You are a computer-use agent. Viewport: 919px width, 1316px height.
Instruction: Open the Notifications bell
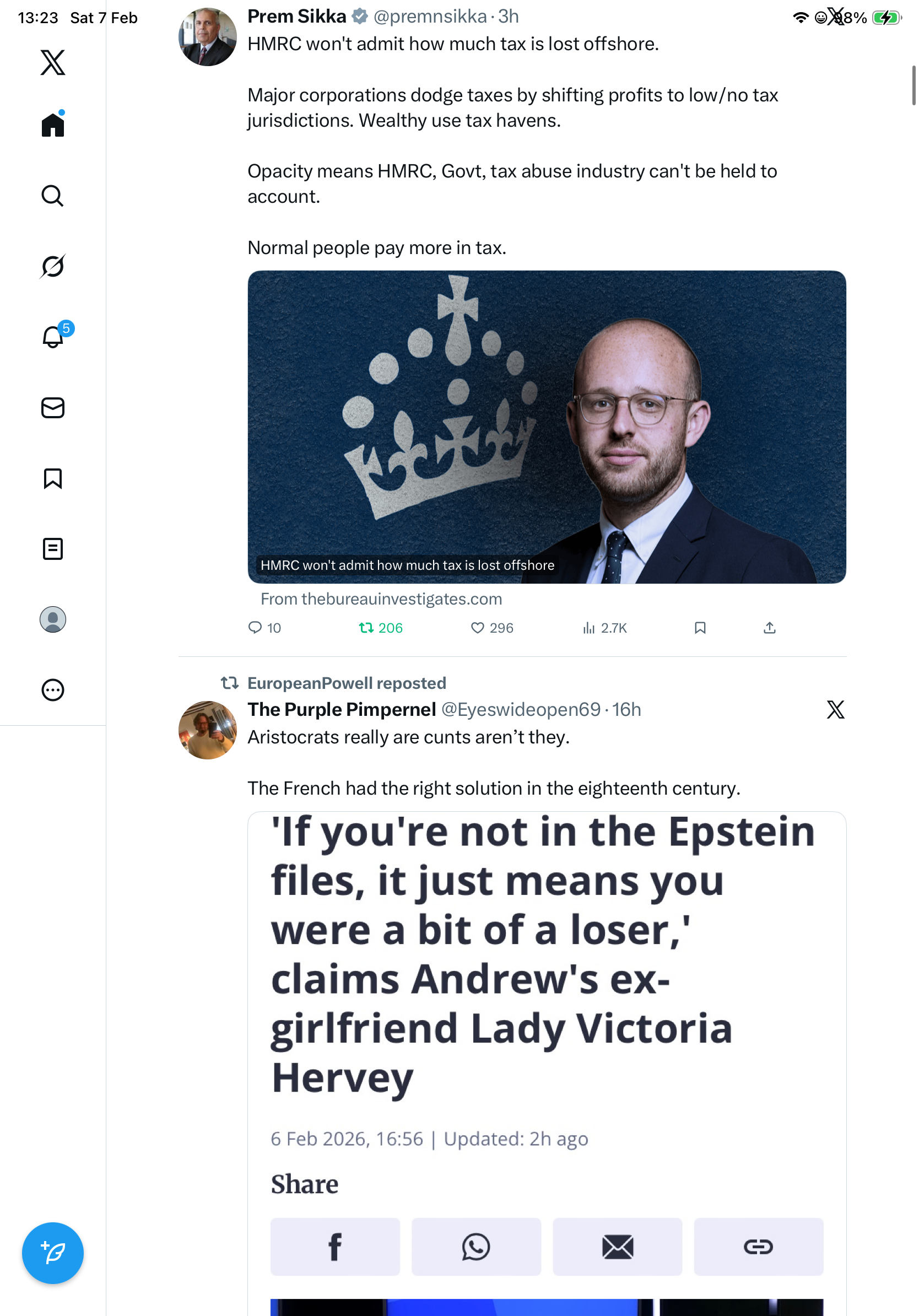coord(53,337)
